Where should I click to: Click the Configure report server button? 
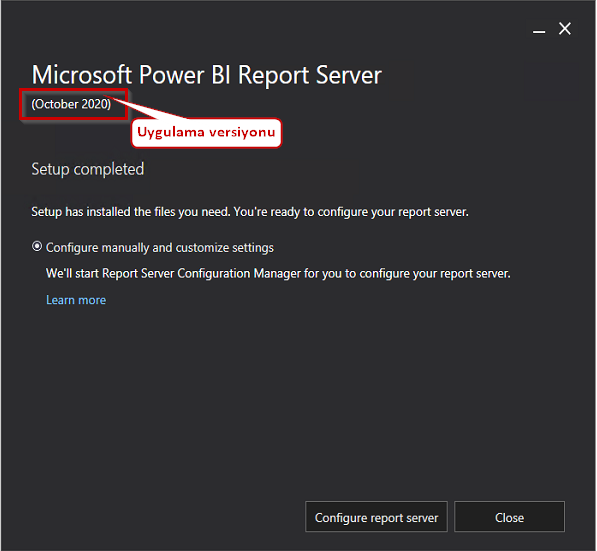[376, 517]
